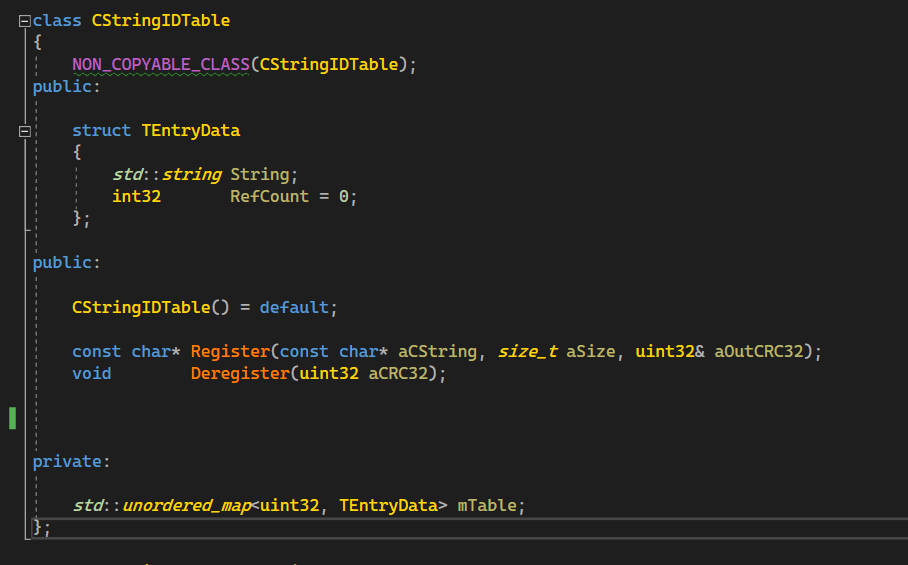The width and height of the screenshot is (908, 565).
Task: Click the class name after the class keyword
Action: tap(160, 20)
